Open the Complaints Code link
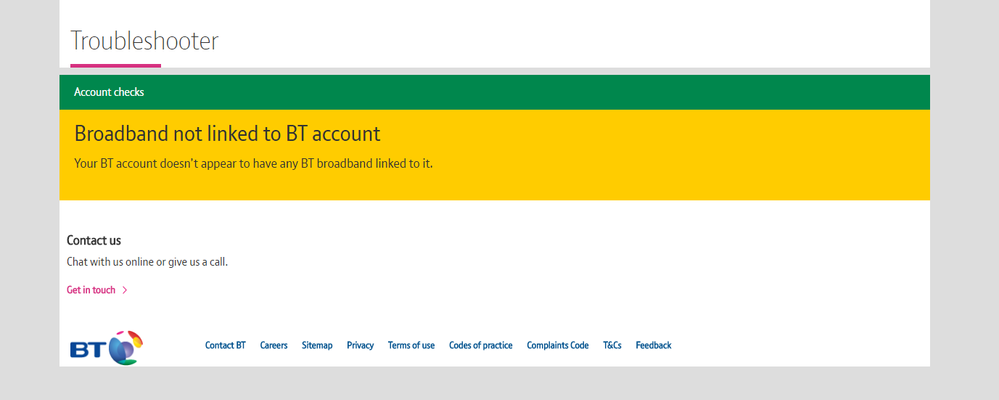 pyautogui.click(x=557, y=345)
